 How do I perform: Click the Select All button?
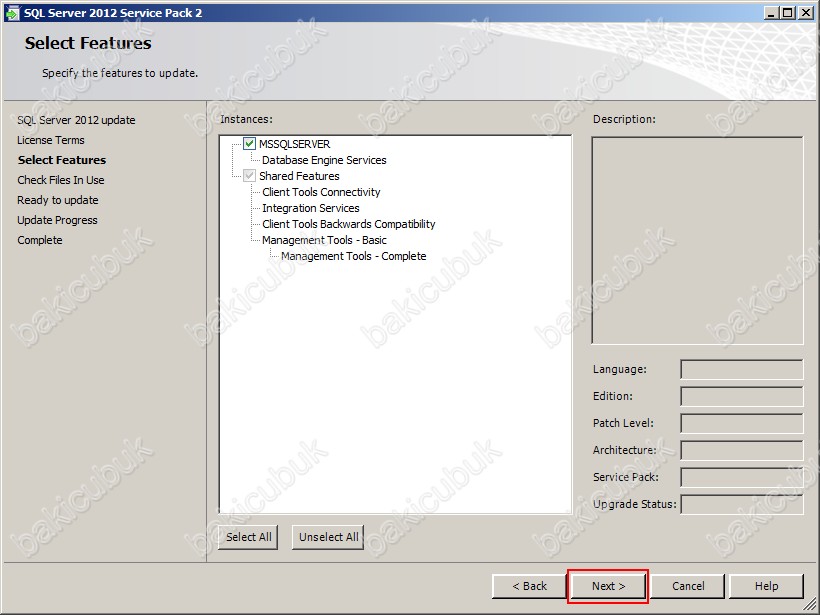coord(248,537)
